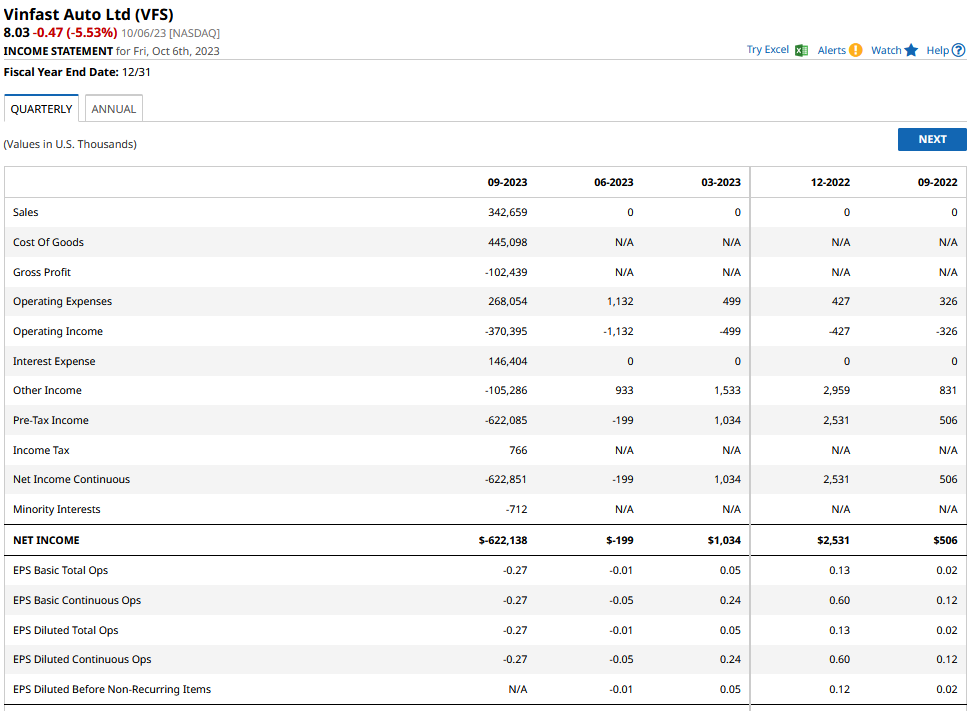Click the Help question mark icon
Screen dimensions: 973x711
959,50
